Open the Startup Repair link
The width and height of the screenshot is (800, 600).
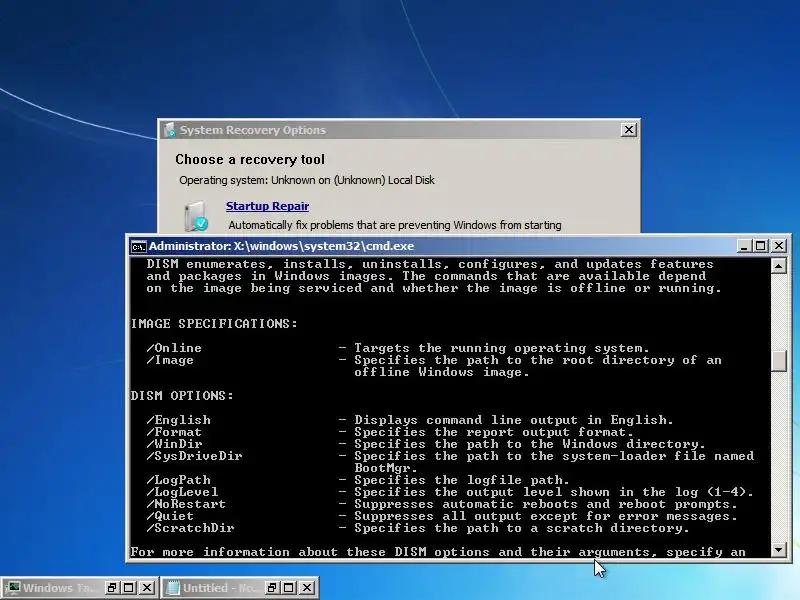coord(267,206)
